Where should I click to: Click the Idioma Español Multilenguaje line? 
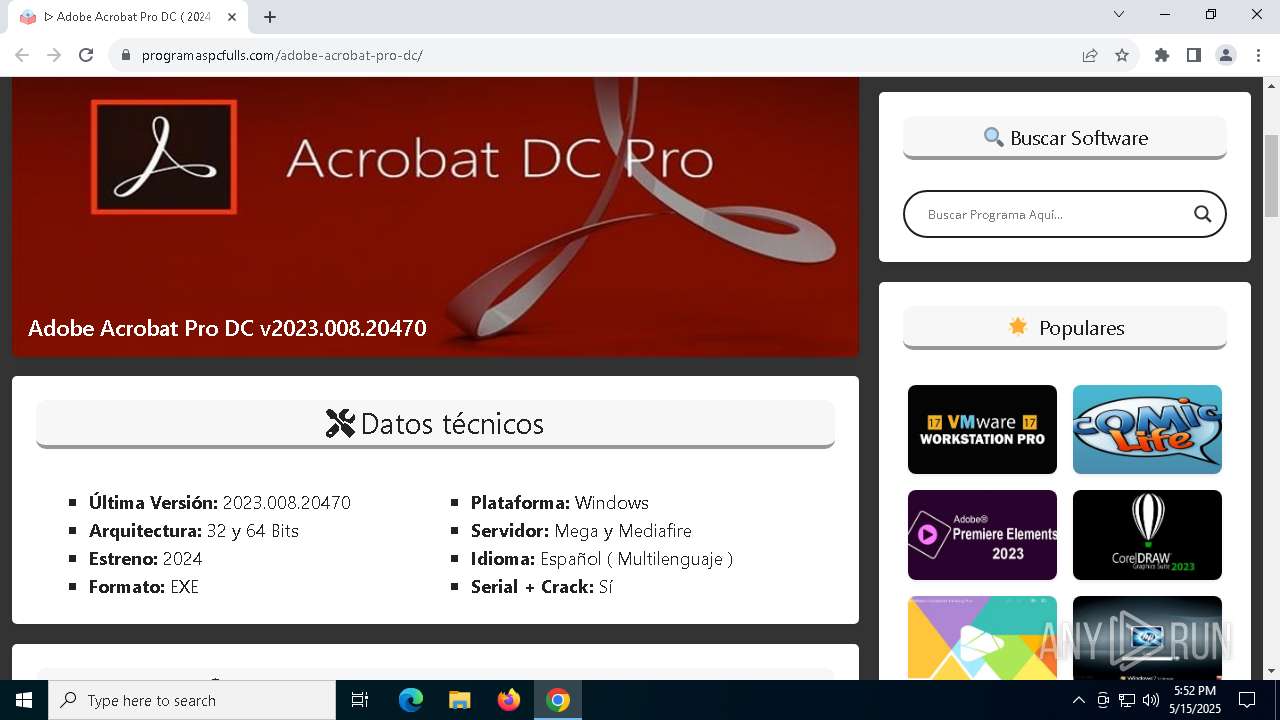click(602, 559)
